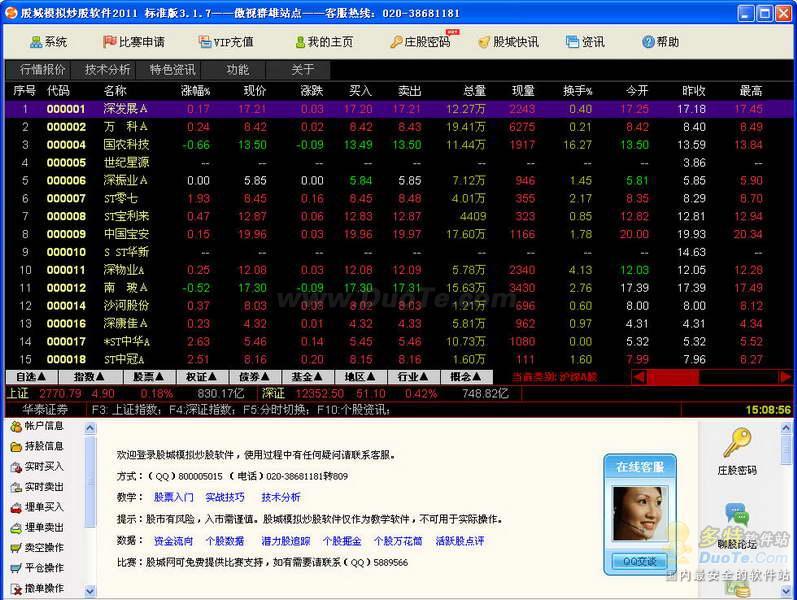Open the 资金流向 data link

[x=173, y=541]
